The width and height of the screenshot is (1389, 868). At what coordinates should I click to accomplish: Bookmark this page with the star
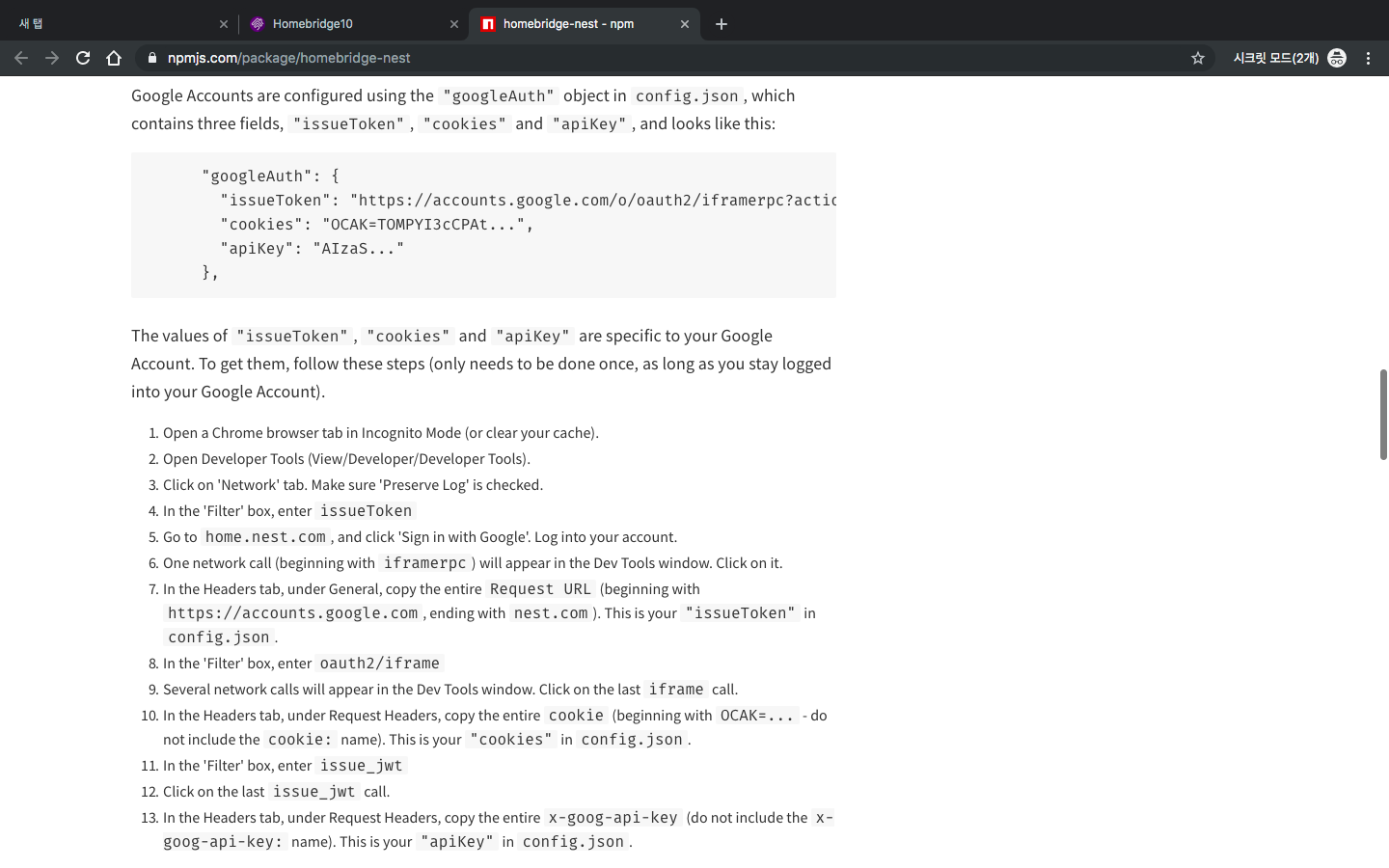tap(1198, 58)
